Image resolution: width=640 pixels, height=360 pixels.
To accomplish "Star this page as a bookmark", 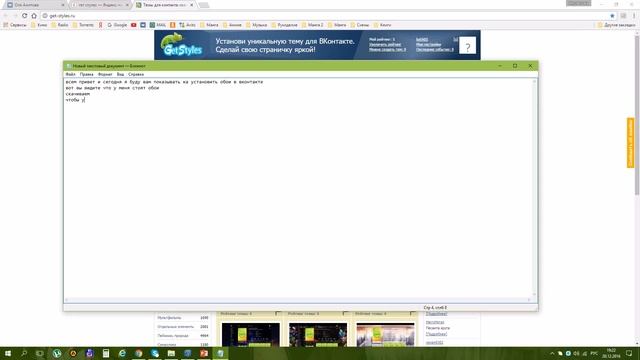I will tap(612, 16).
